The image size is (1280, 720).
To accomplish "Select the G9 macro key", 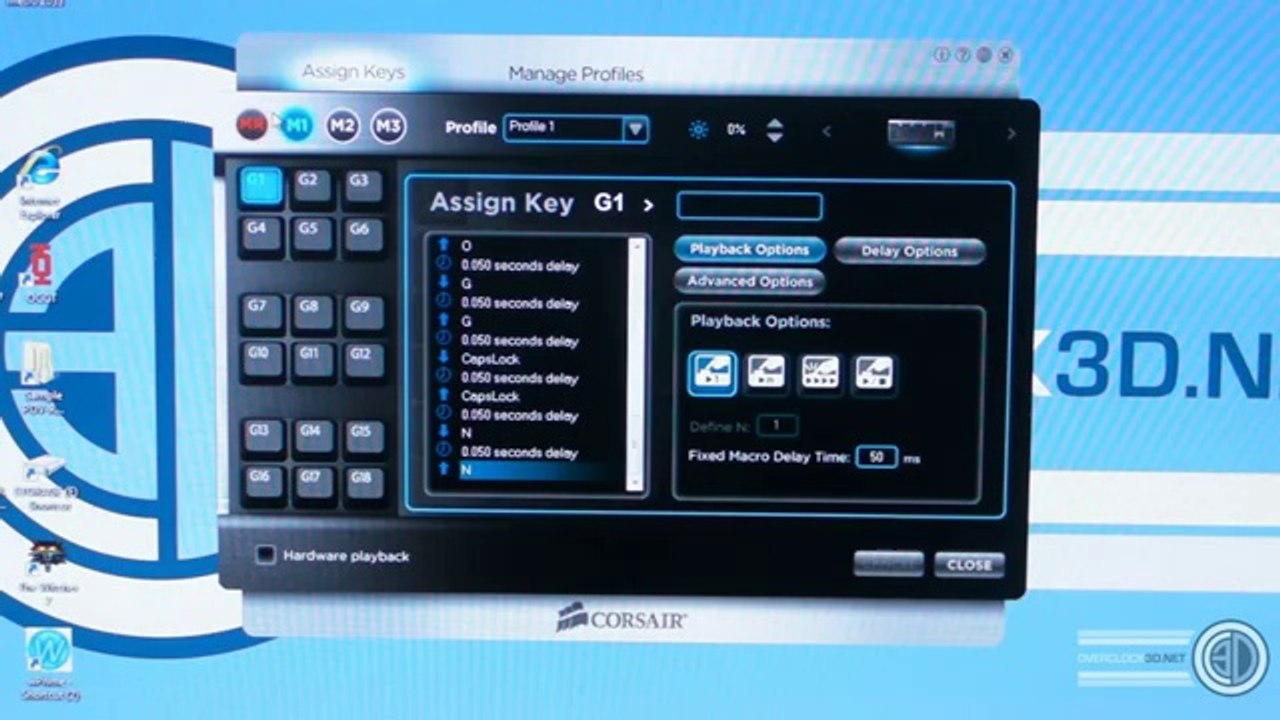I will click(x=362, y=312).
